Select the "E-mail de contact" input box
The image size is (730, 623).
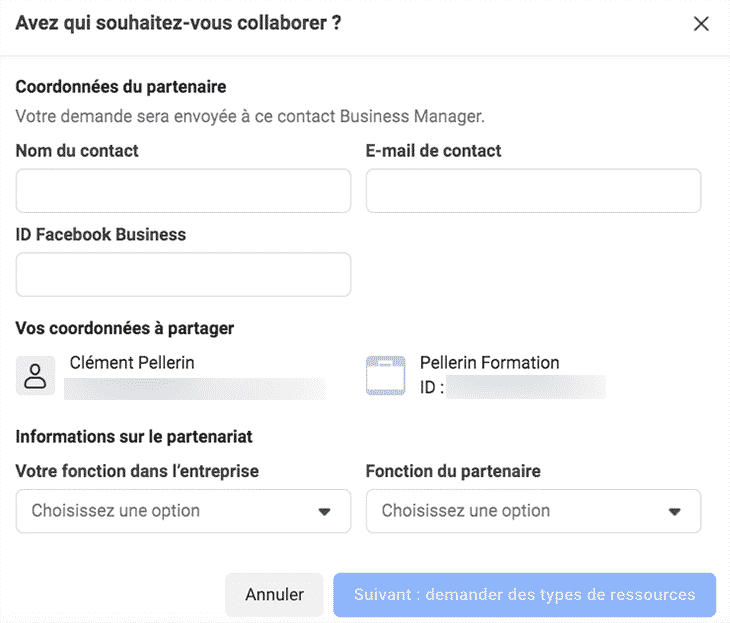coord(533,191)
